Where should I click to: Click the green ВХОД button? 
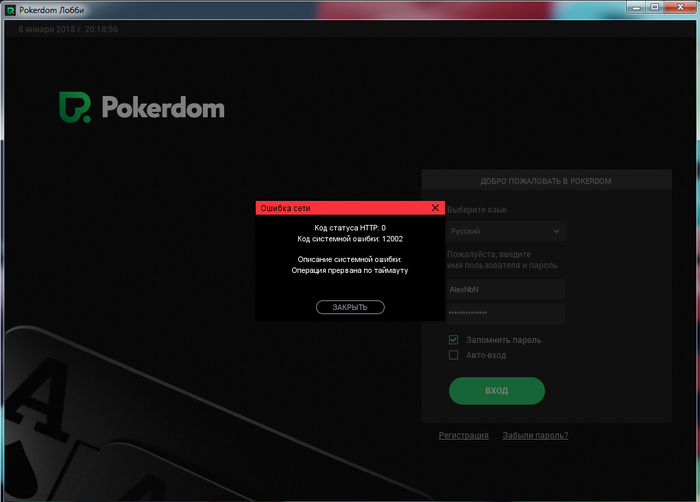(x=497, y=391)
